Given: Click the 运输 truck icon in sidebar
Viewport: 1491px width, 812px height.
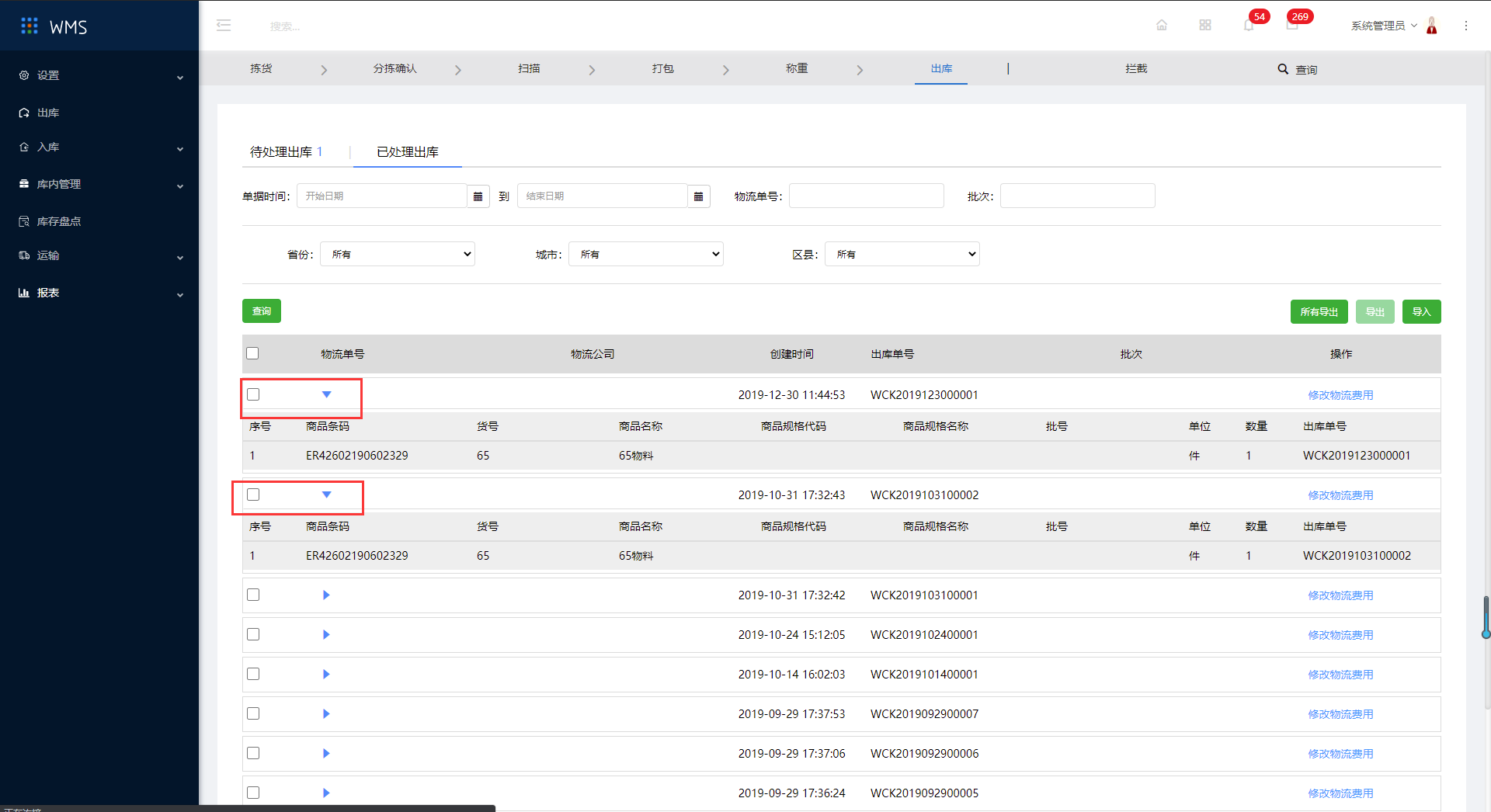Looking at the screenshot, I should tap(24, 255).
